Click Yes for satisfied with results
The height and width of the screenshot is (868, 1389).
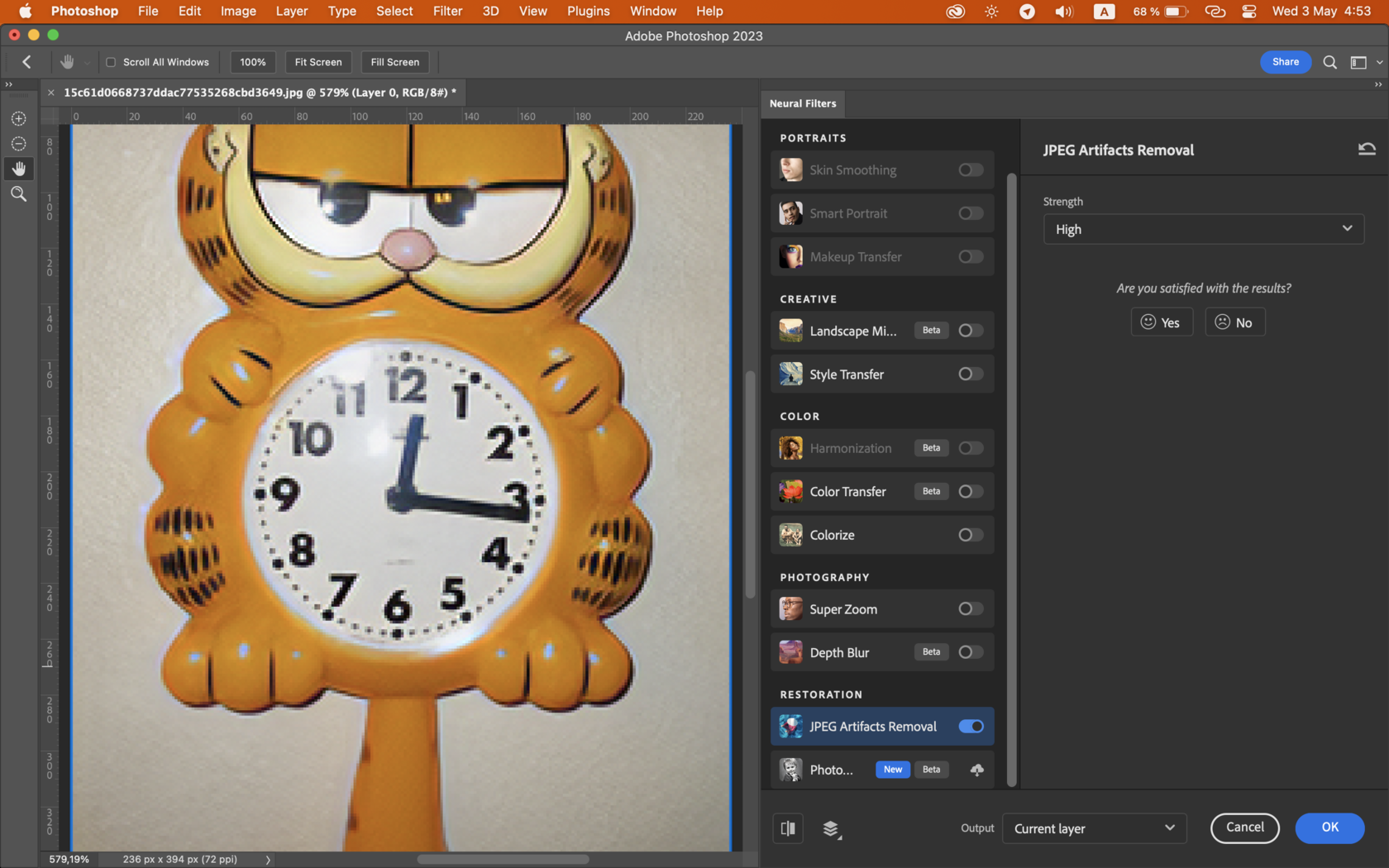pyautogui.click(x=1162, y=322)
